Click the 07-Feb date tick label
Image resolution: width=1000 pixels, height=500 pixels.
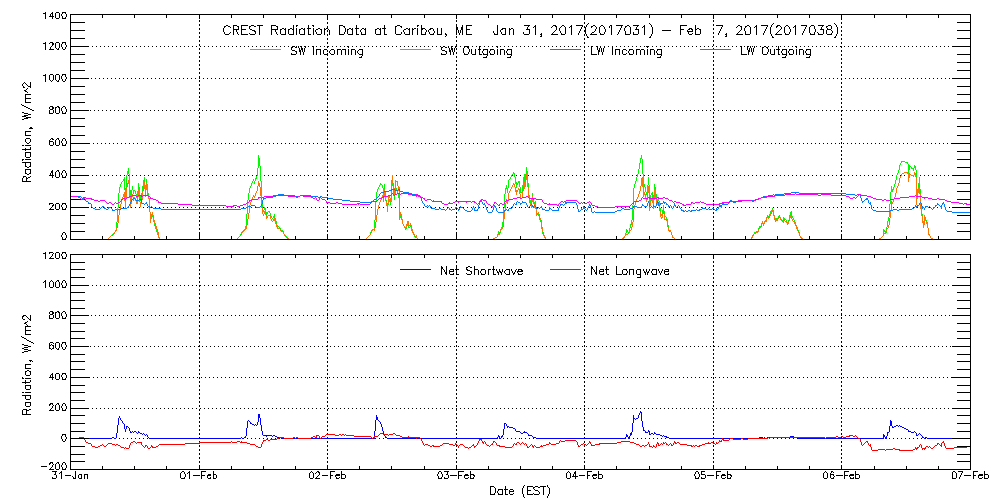(x=968, y=477)
